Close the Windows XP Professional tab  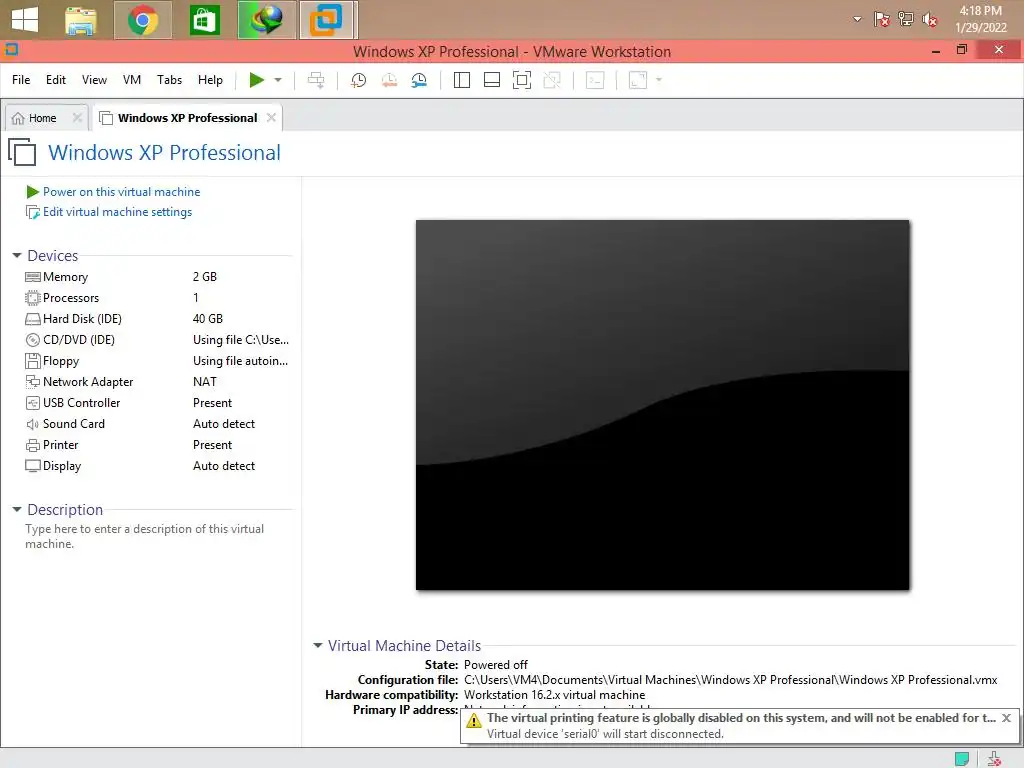point(271,118)
